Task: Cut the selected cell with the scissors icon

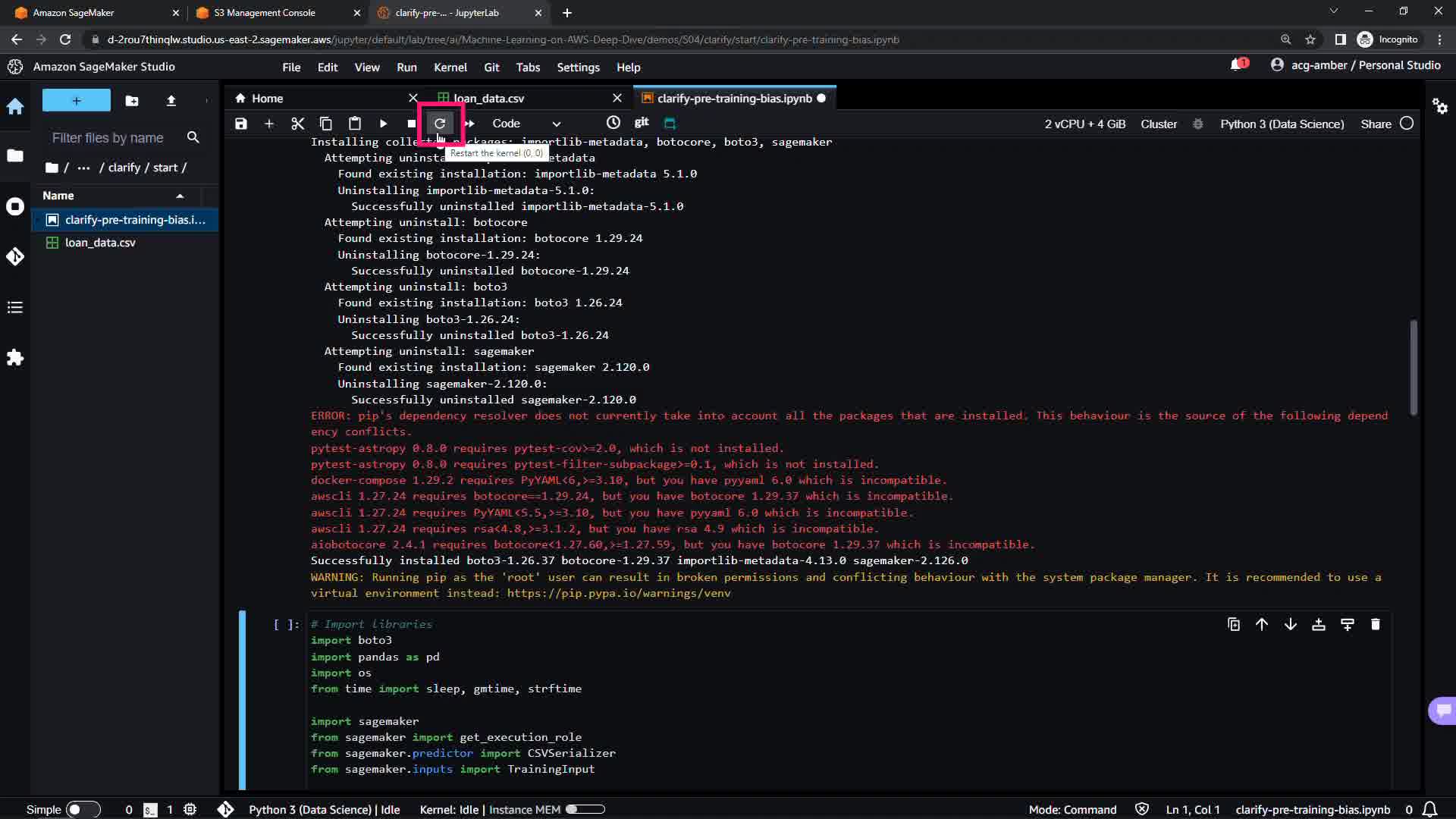Action: tap(297, 124)
